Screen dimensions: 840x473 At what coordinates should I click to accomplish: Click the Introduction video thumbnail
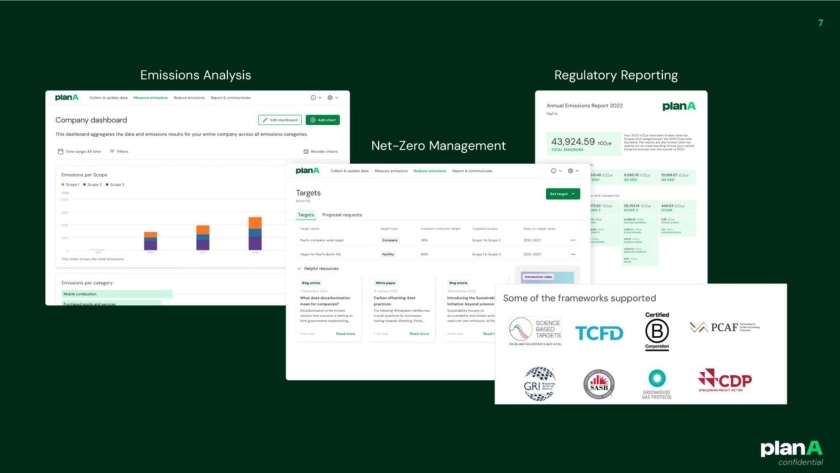(547, 276)
